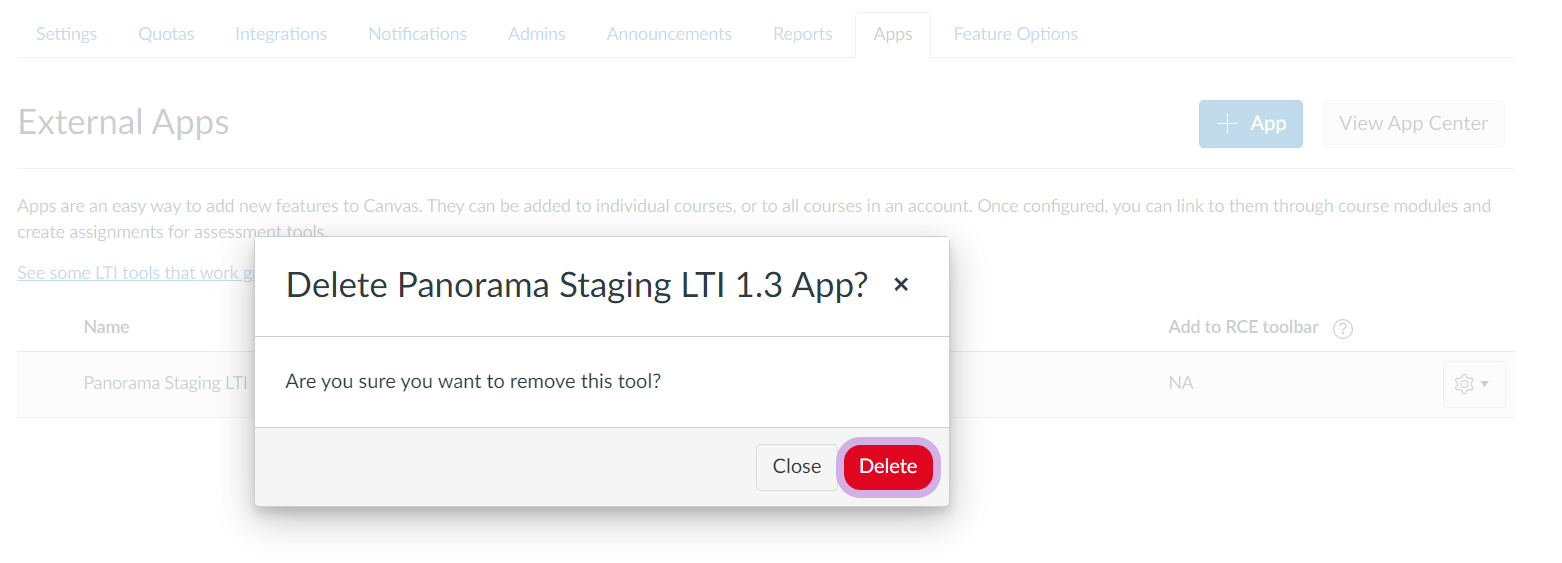Follow the See some LTI tools link
Screen dimensions: 1562x563
135,273
